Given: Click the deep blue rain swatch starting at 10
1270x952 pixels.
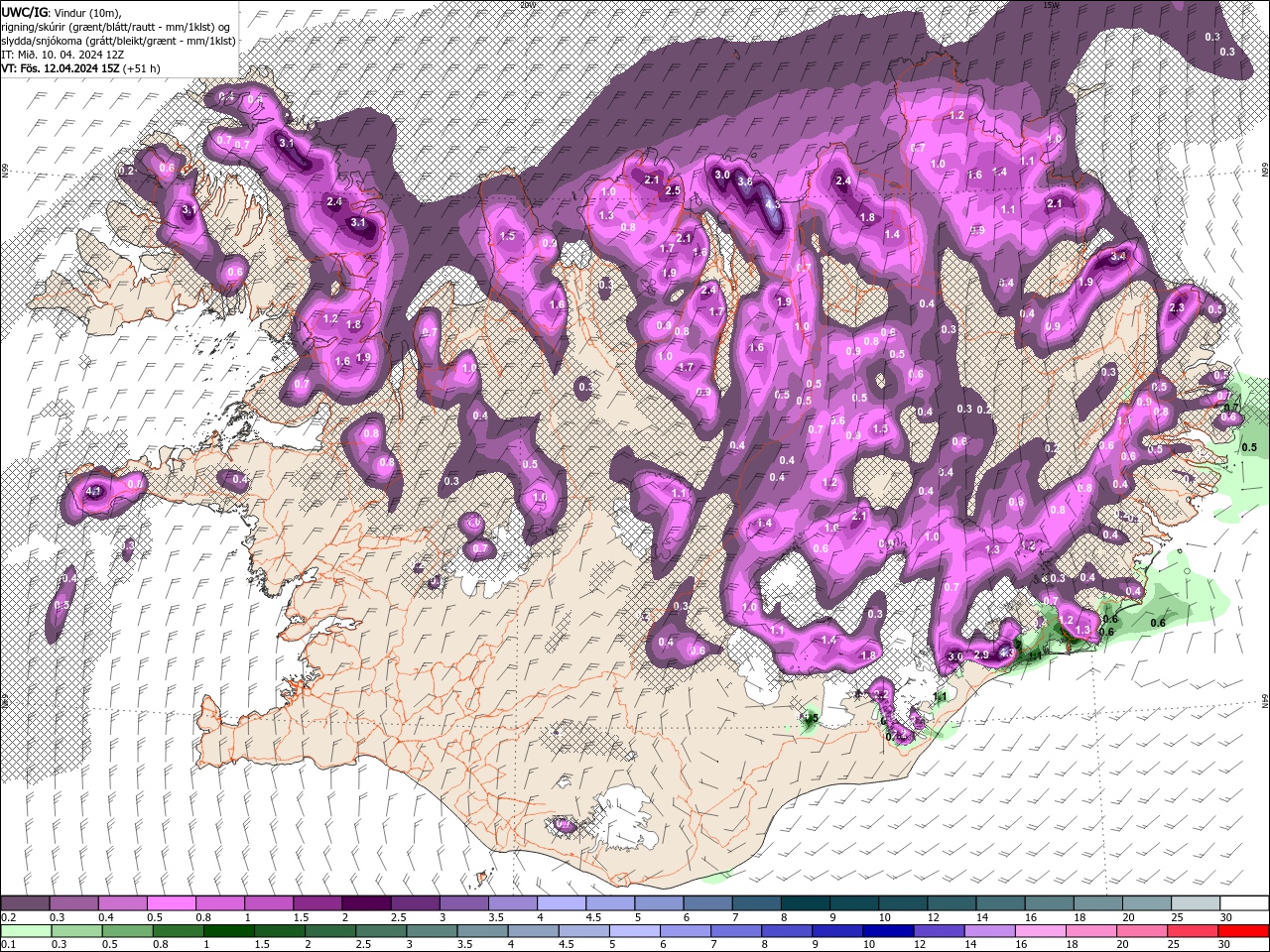Looking at the screenshot, I should coord(888,931).
